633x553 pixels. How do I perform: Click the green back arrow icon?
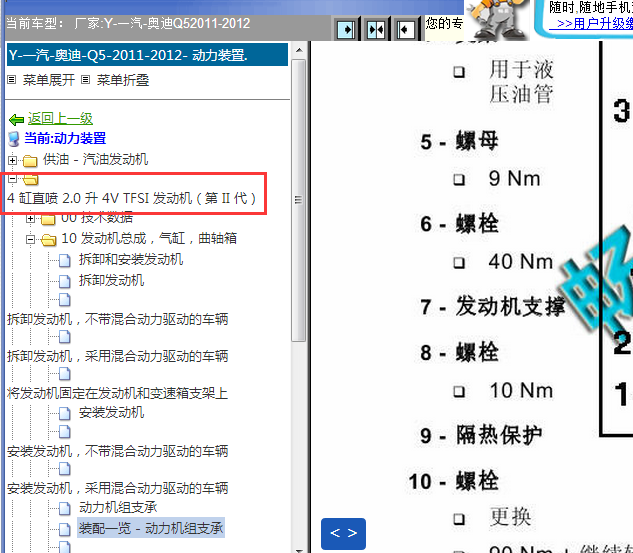(17, 119)
